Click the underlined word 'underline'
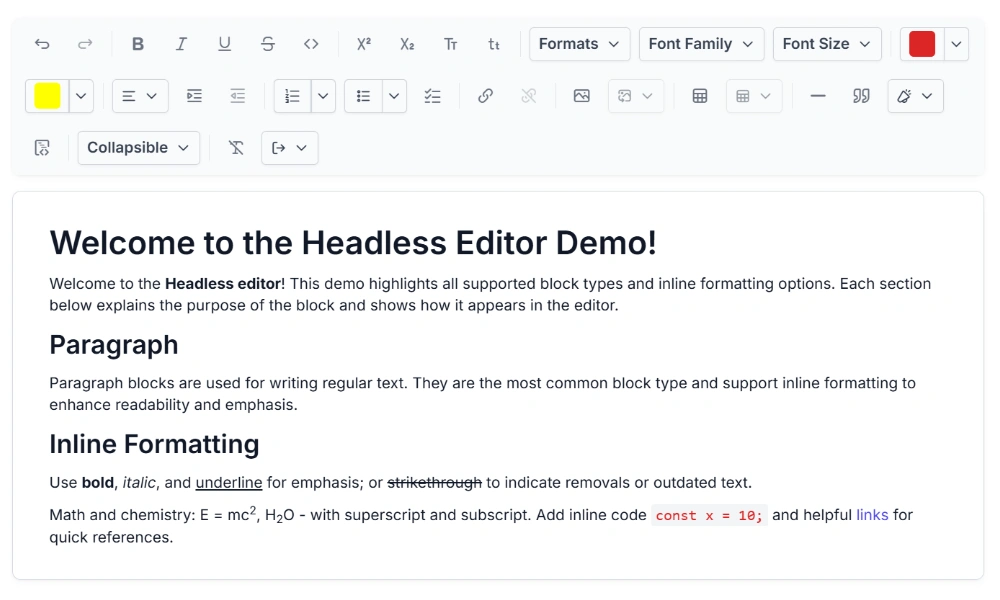This screenshot has width=1000, height=600. 229,483
